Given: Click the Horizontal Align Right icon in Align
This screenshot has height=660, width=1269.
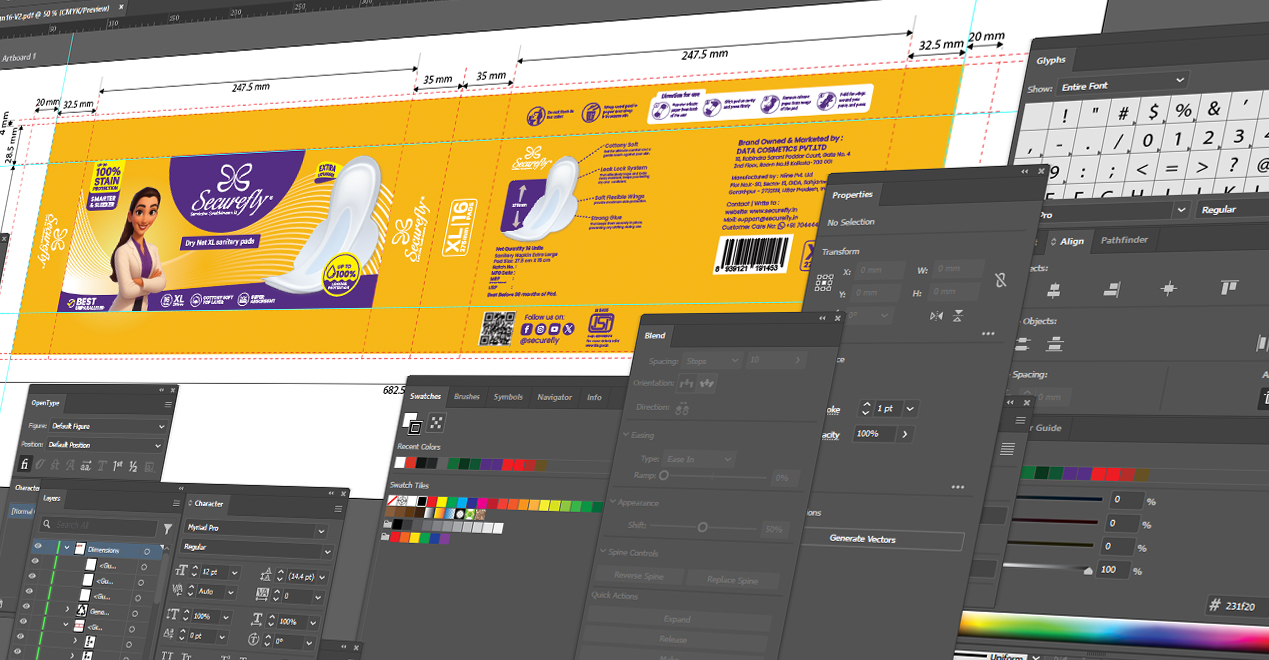Looking at the screenshot, I should tap(1110, 289).
